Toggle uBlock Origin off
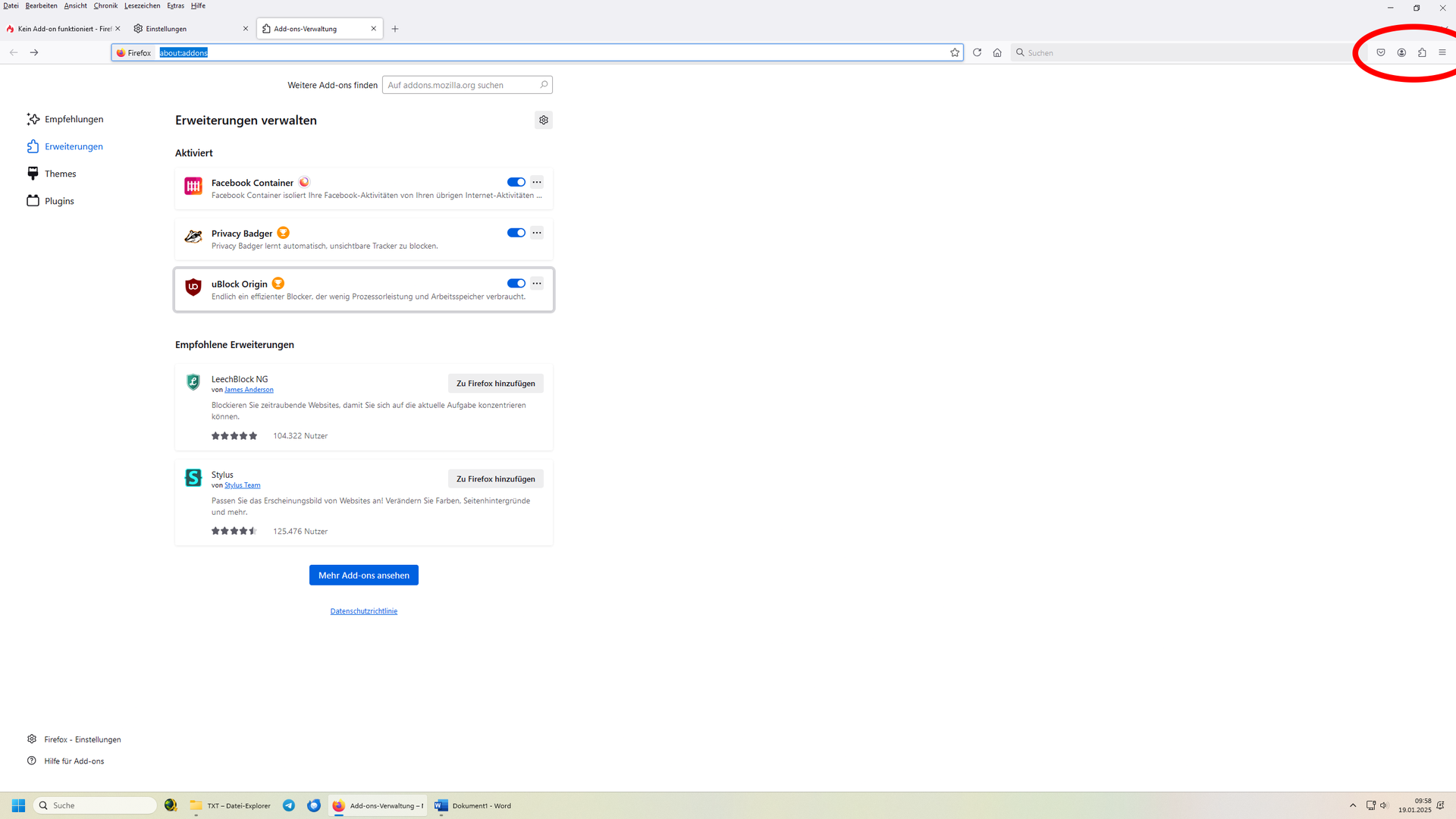The height and width of the screenshot is (819, 1456). 516,284
